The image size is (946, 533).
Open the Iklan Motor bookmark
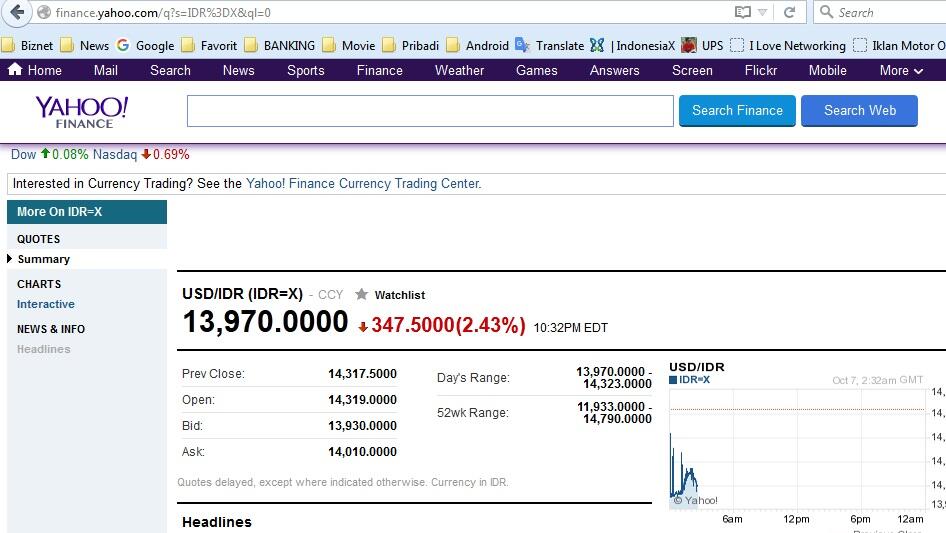coord(899,45)
